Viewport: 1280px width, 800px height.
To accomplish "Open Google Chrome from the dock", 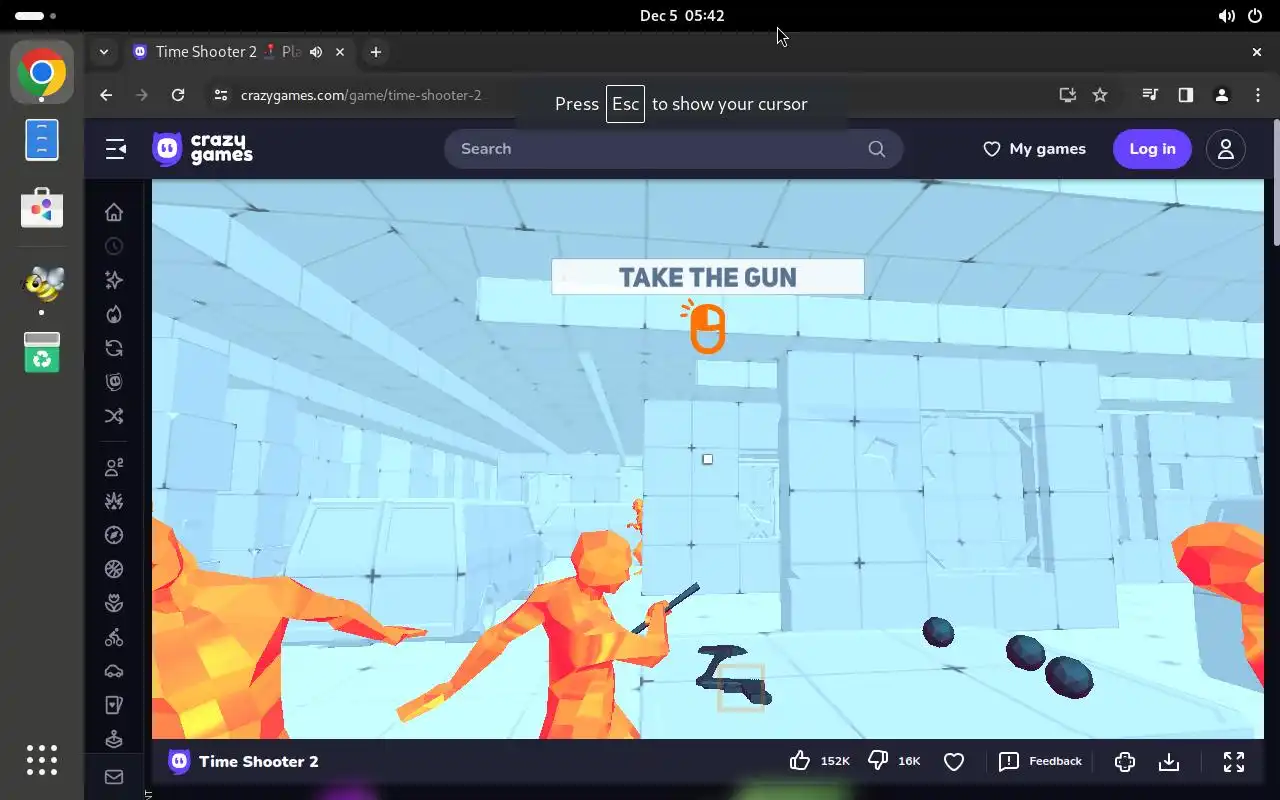I will click(x=42, y=72).
